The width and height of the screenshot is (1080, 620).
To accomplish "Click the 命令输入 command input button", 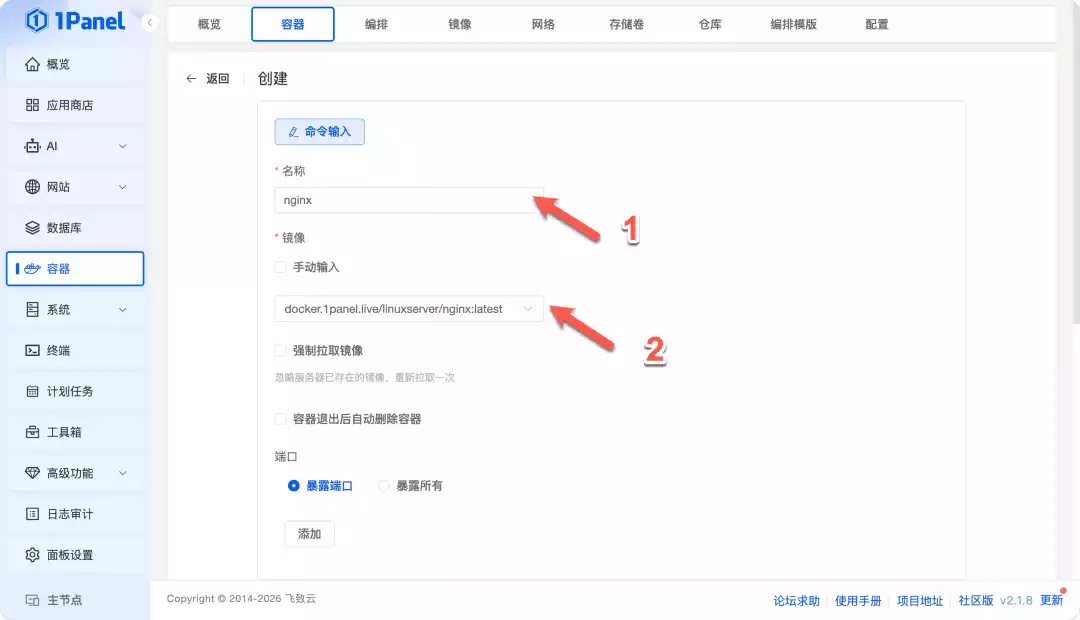I will (x=319, y=131).
